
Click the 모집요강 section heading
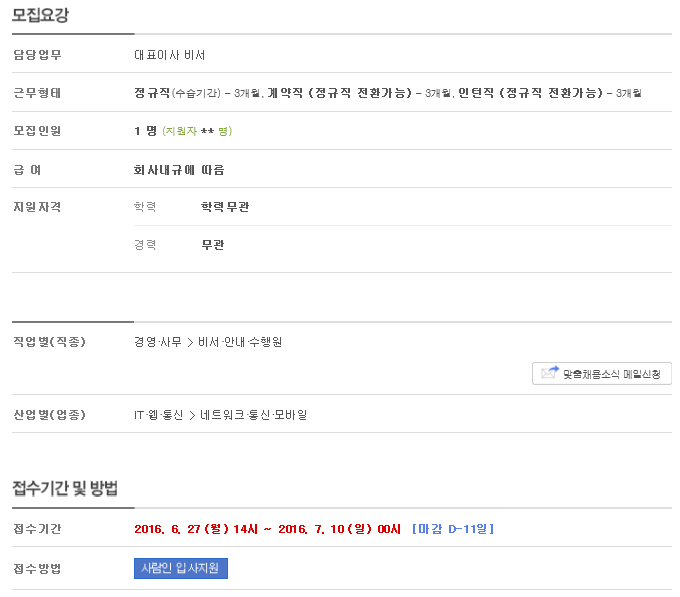pos(40,15)
